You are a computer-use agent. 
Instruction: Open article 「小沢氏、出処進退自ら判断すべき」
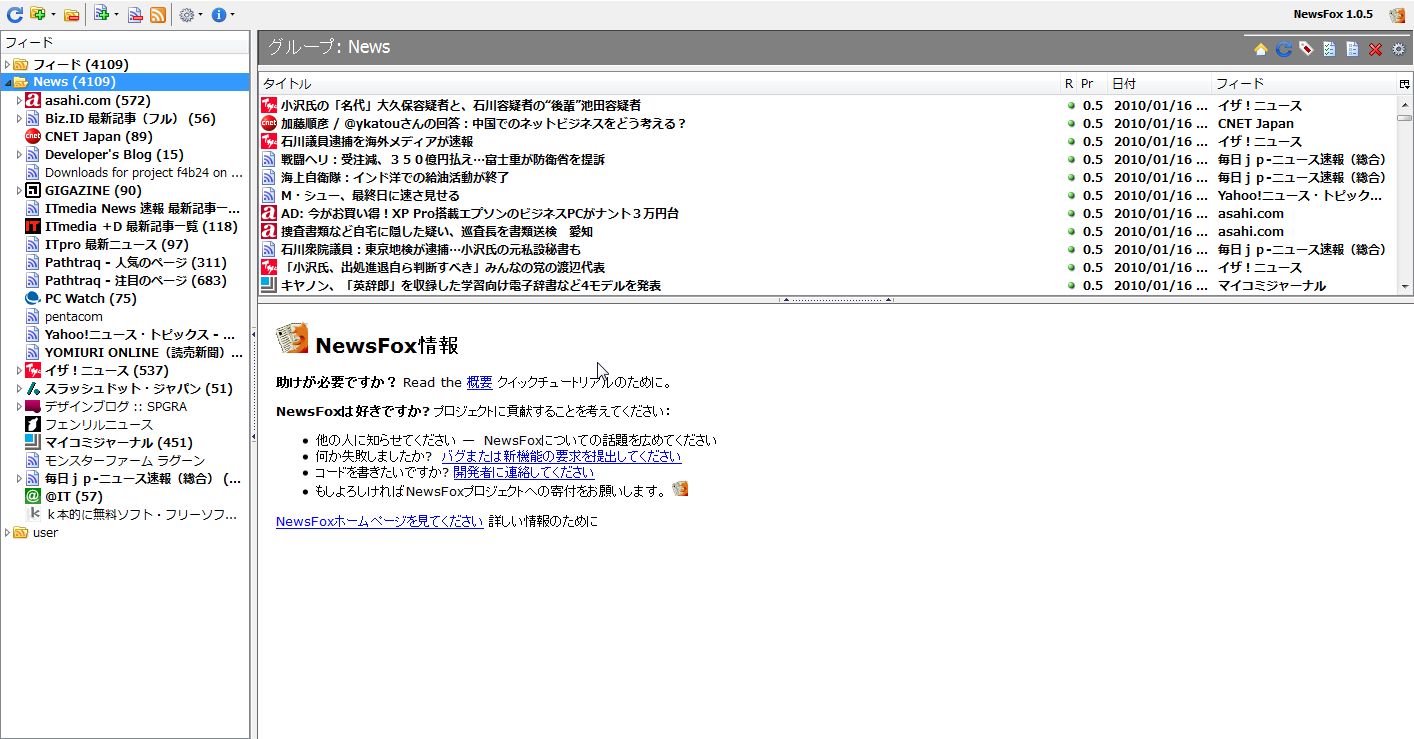pyautogui.click(x=443, y=268)
